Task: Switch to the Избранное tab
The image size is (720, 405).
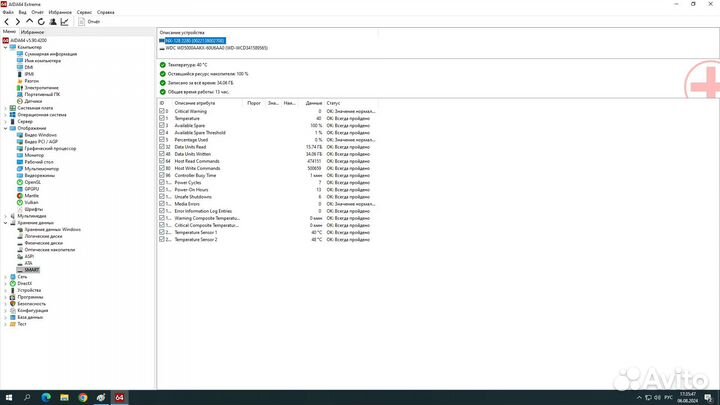Action: click(x=32, y=32)
